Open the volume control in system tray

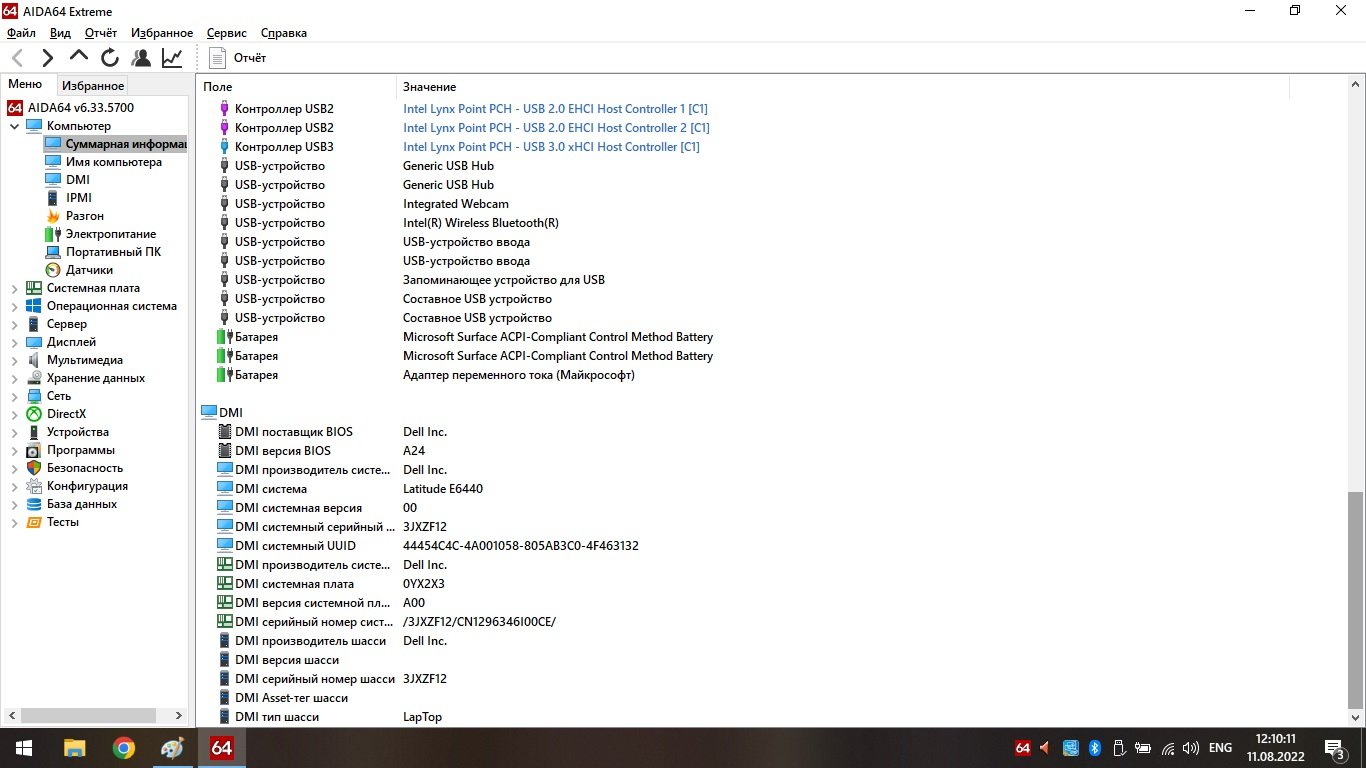[x=1190, y=748]
